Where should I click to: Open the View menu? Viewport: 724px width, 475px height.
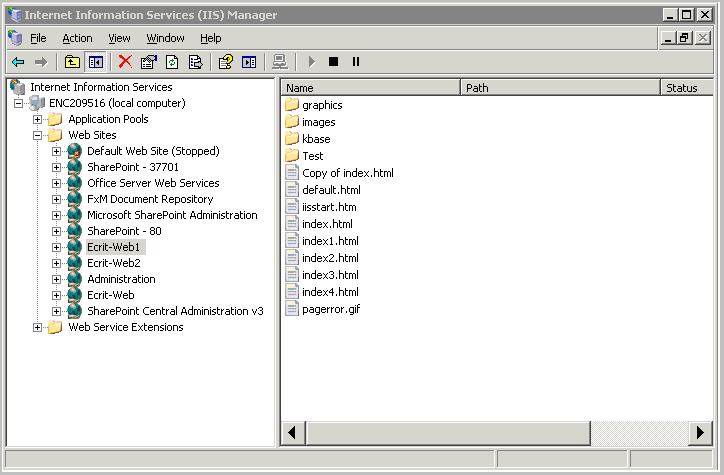[x=119, y=38]
